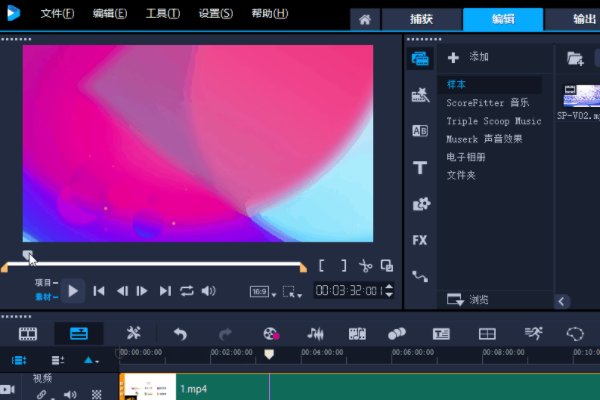Open the 设置(S) menu

pos(215,14)
